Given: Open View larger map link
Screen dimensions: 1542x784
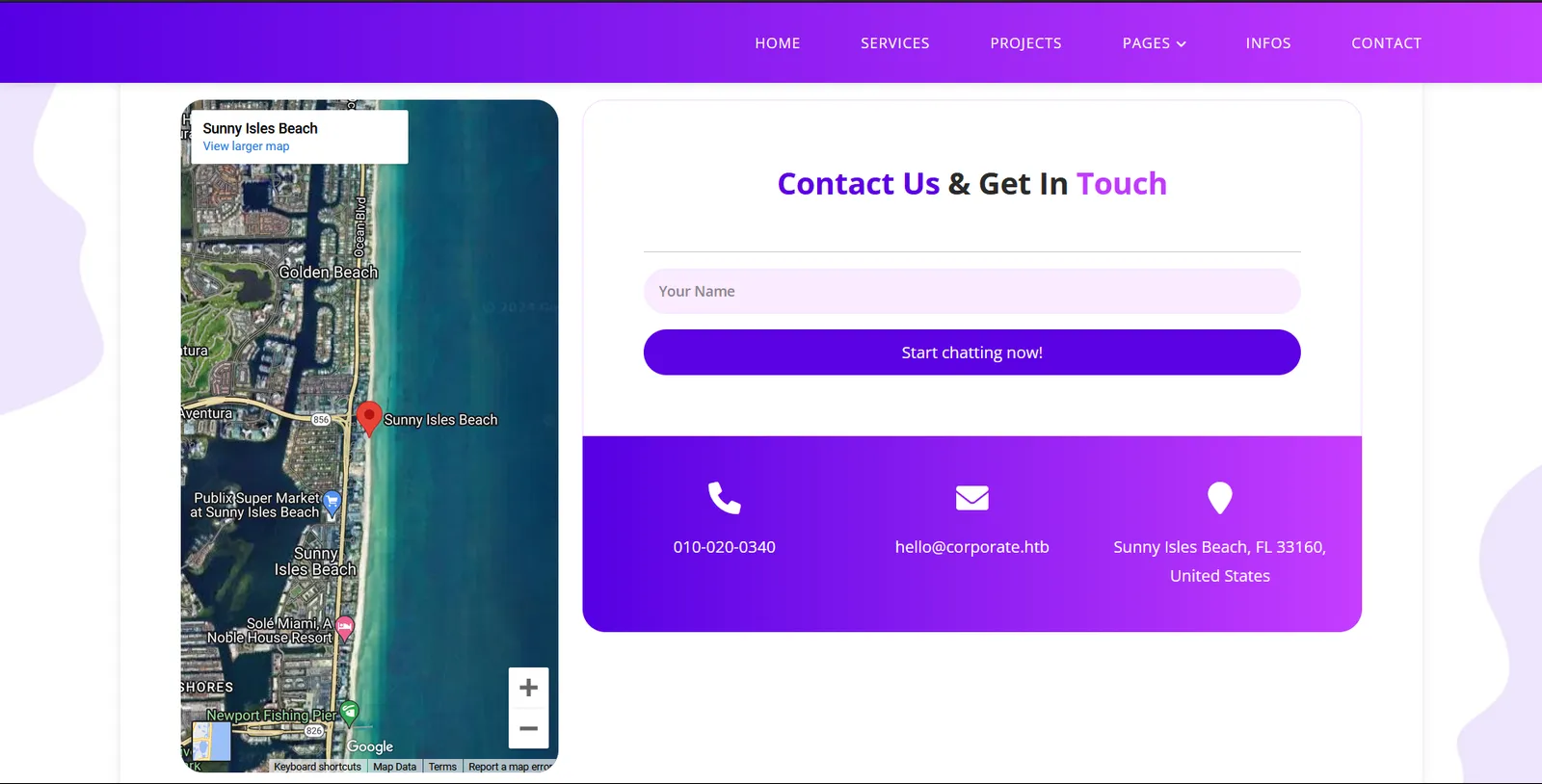Looking at the screenshot, I should click(246, 146).
